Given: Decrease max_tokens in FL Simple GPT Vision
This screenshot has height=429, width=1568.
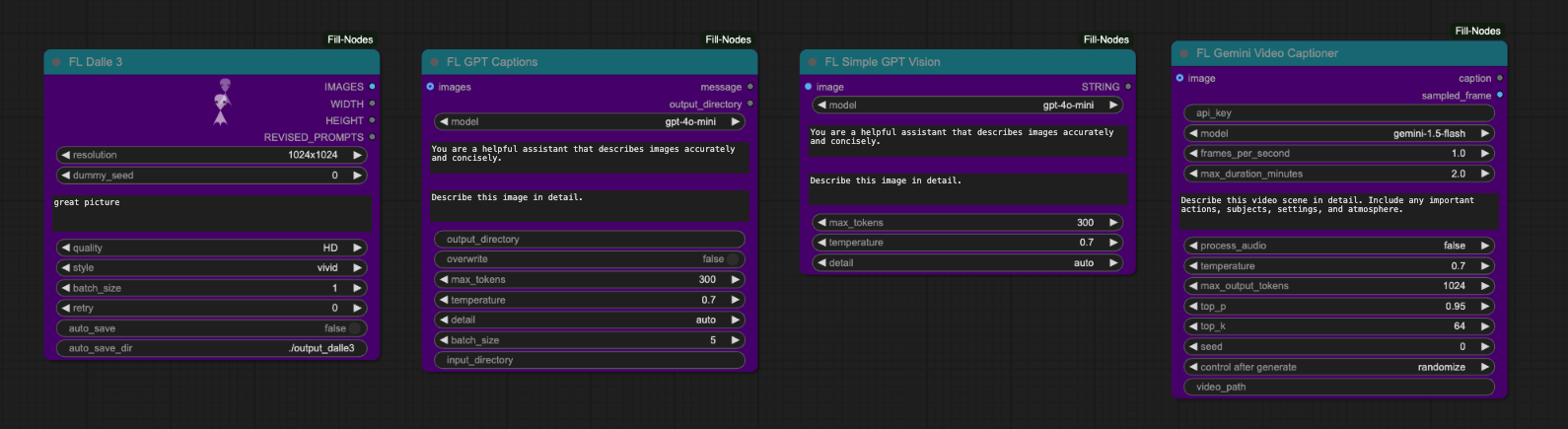Looking at the screenshot, I should pyautogui.click(x=822, y=223).
